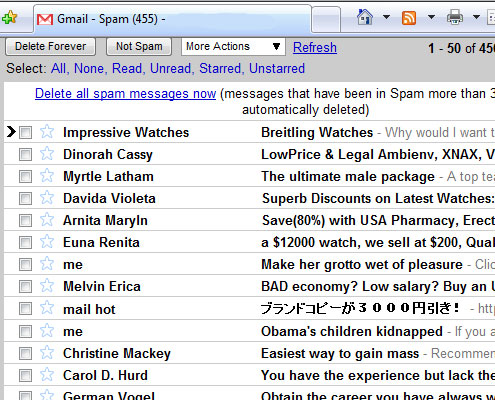Check the Arnita Maryln message checkbox
The image size is (495, 400).
[x=25, y=220]
